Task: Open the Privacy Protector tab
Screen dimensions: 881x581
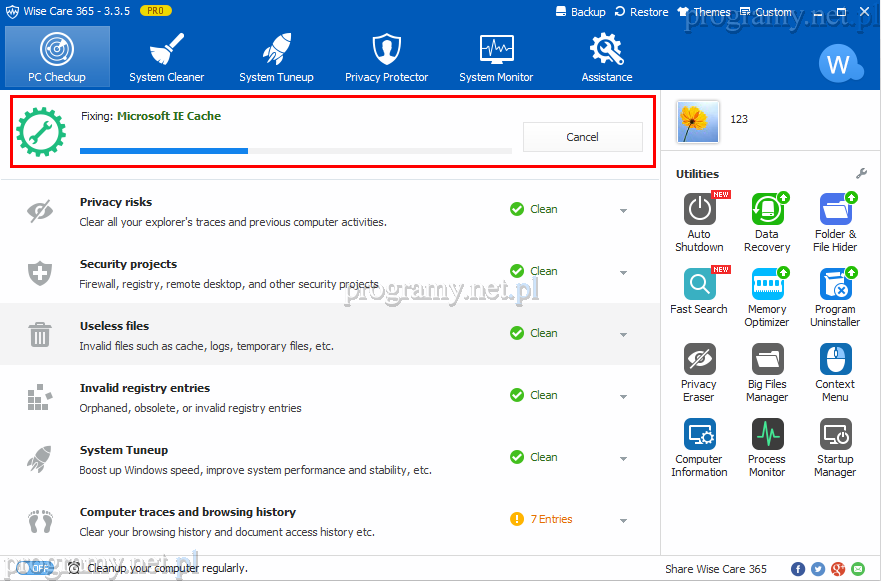Action: coord(386,57)
